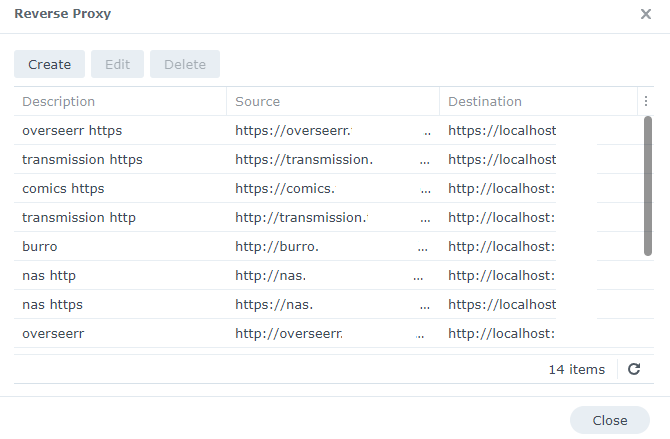Highlight the transmission http row
670x439 pixels.
(79, 217)
